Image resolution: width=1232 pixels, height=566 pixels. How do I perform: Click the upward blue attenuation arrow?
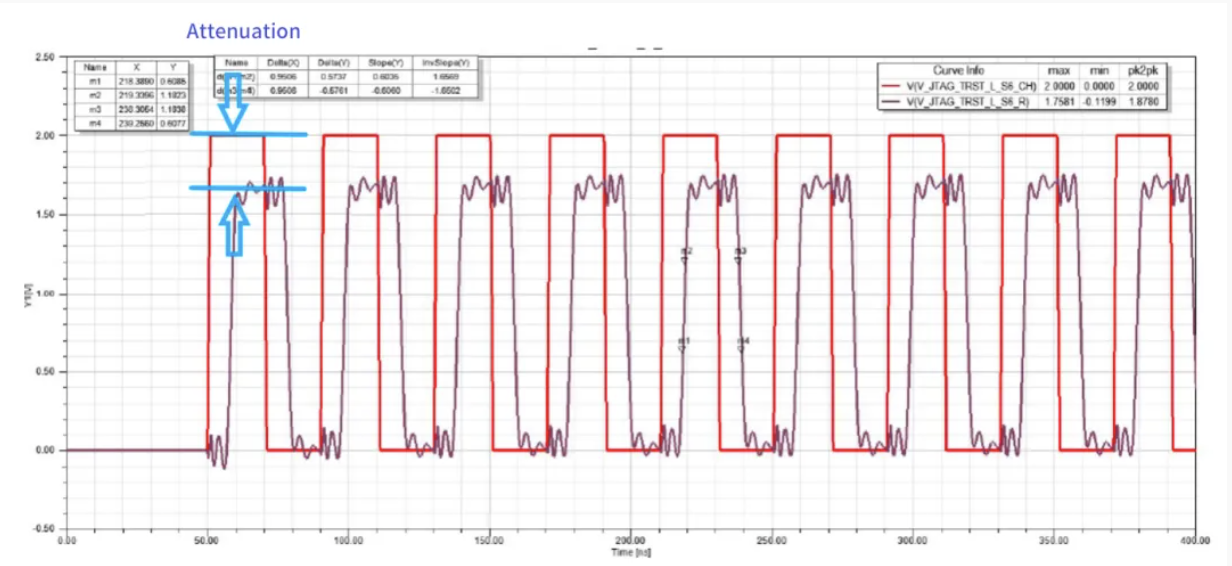(234, 225)
